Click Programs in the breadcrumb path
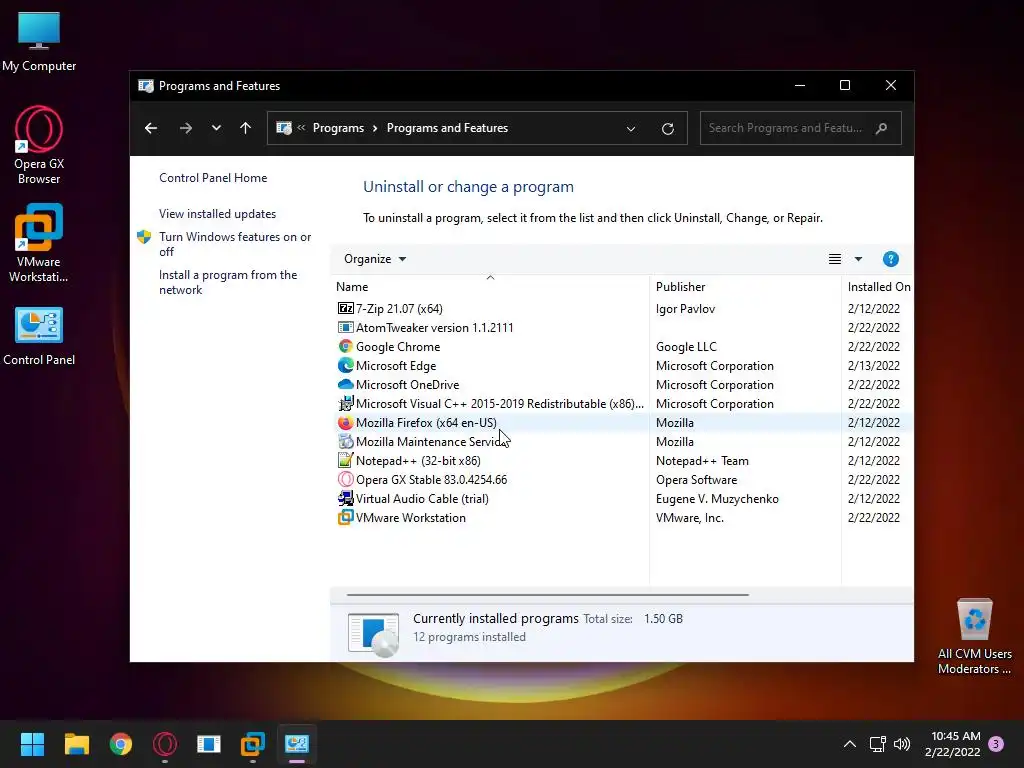Image resolution: width=1024 pixels, height=768 pixels. click(x=338, y=128)
